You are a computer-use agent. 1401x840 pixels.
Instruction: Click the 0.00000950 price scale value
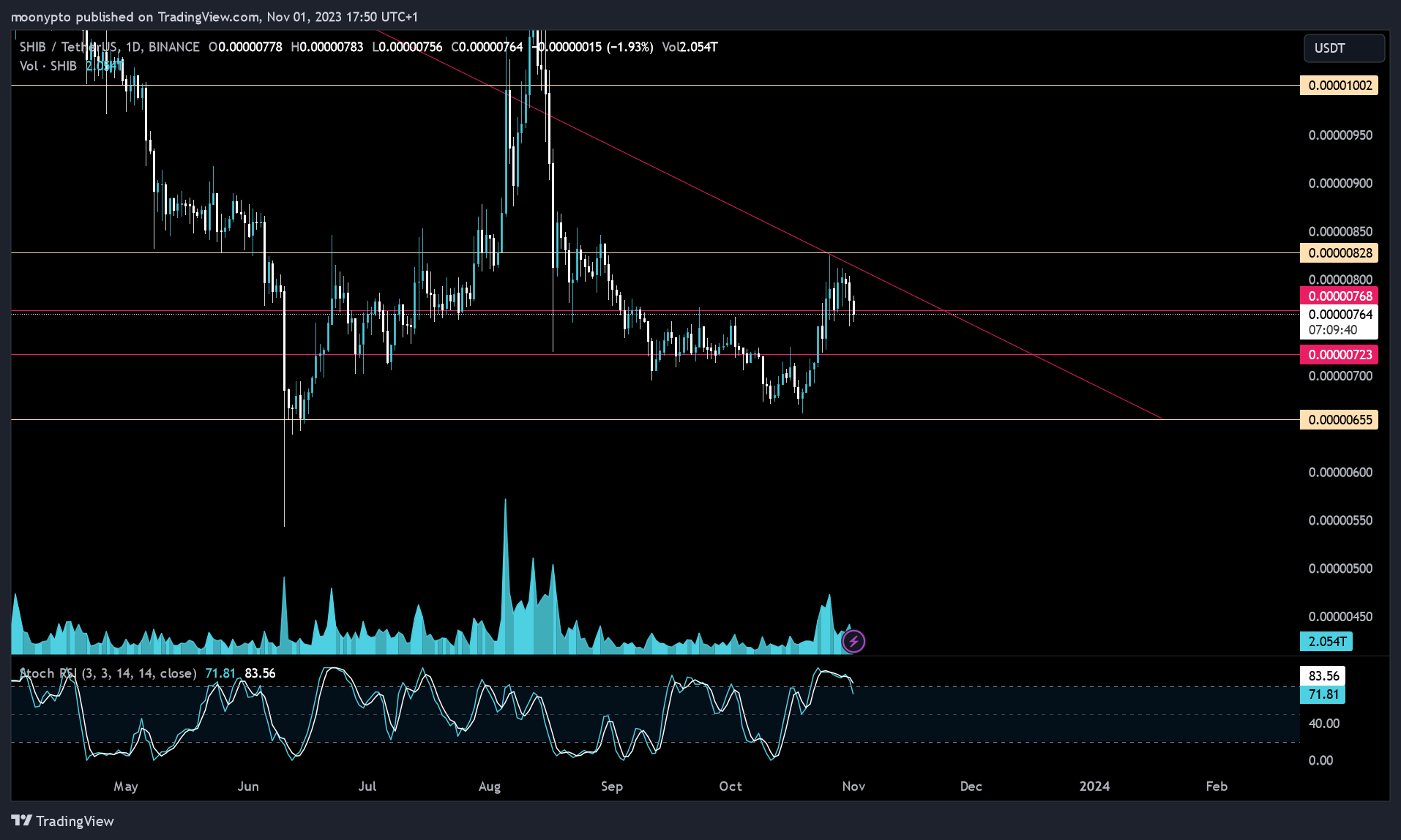(x=1340, y=135)
